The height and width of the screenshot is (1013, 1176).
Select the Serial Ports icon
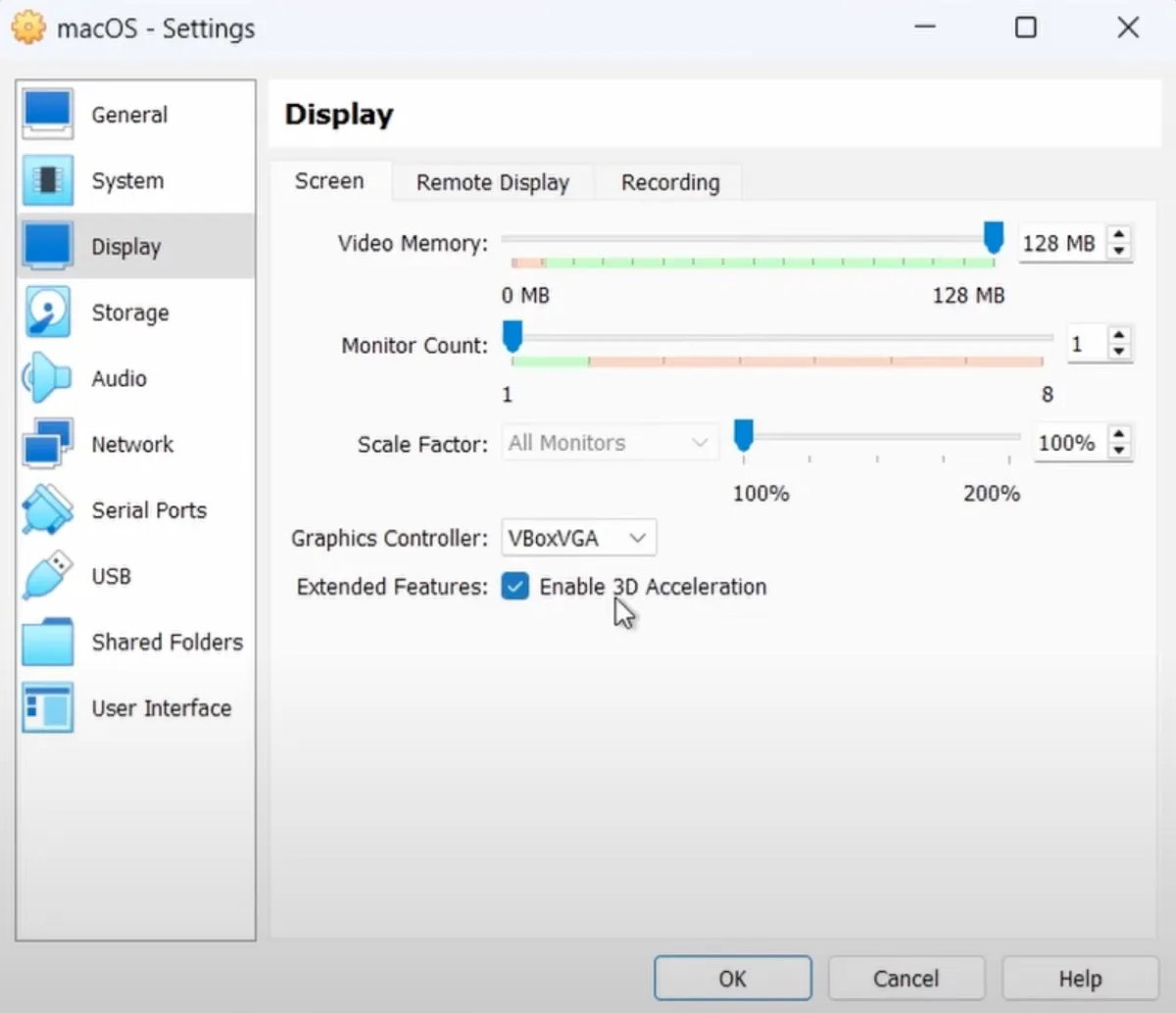47,509
